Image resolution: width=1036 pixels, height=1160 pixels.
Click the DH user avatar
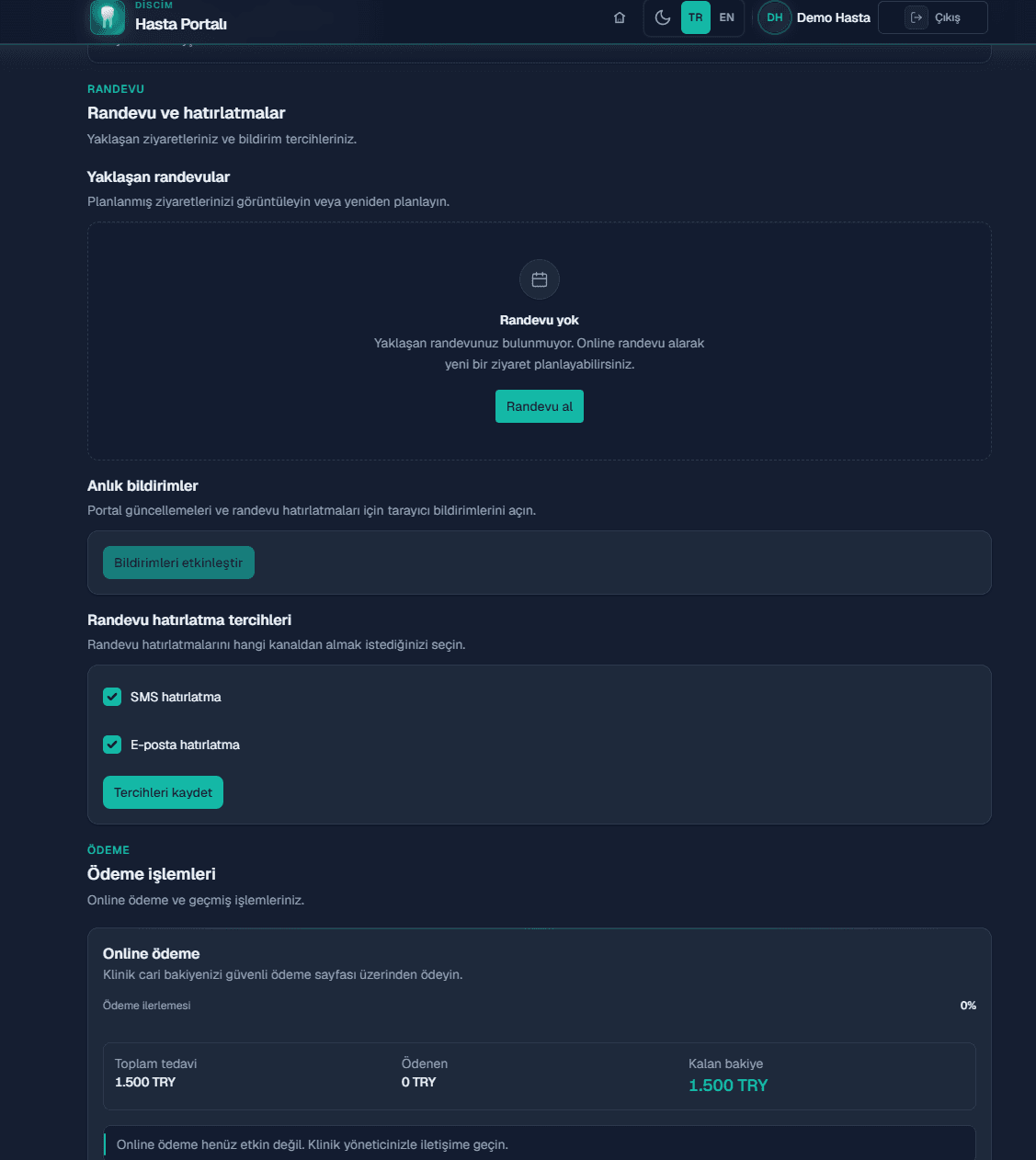click(x=775, y=17)
